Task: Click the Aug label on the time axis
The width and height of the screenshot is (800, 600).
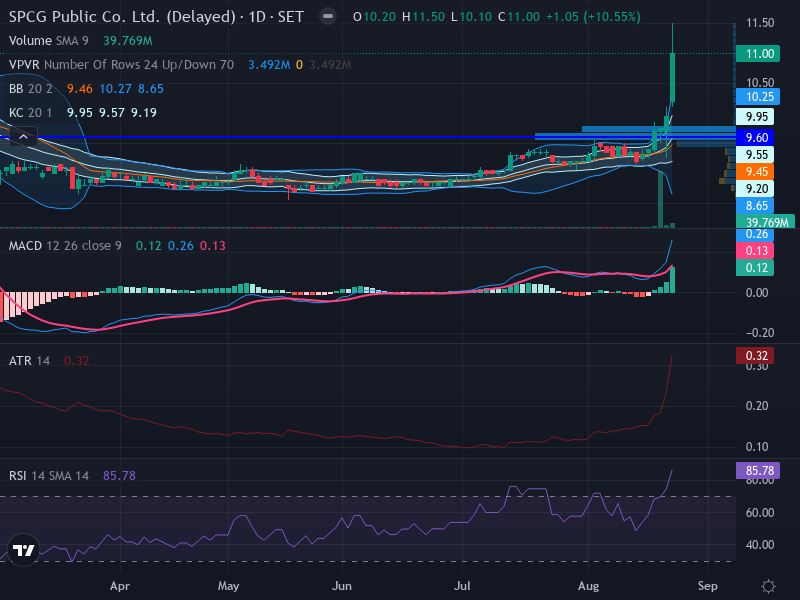Action: (588, 586)
